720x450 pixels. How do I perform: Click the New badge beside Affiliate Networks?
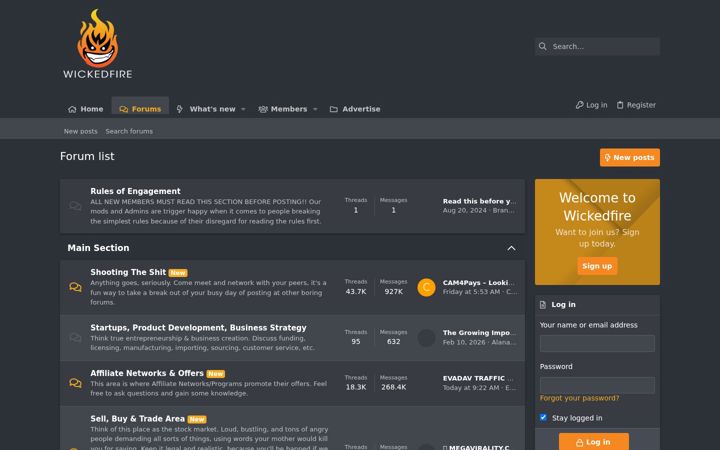[x=215, y=374]
